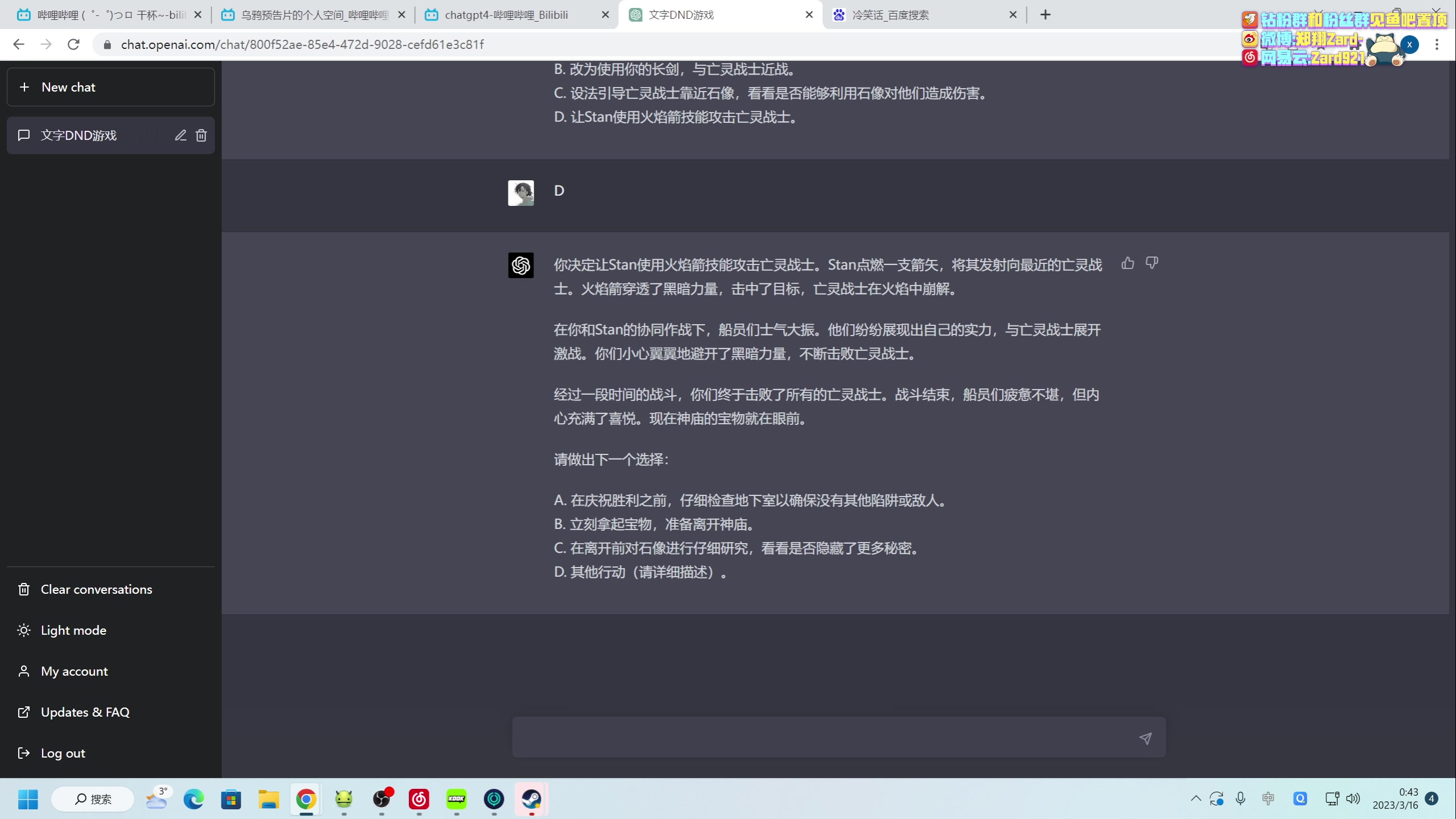Click the send message paper plane icon

(1145, 738)
